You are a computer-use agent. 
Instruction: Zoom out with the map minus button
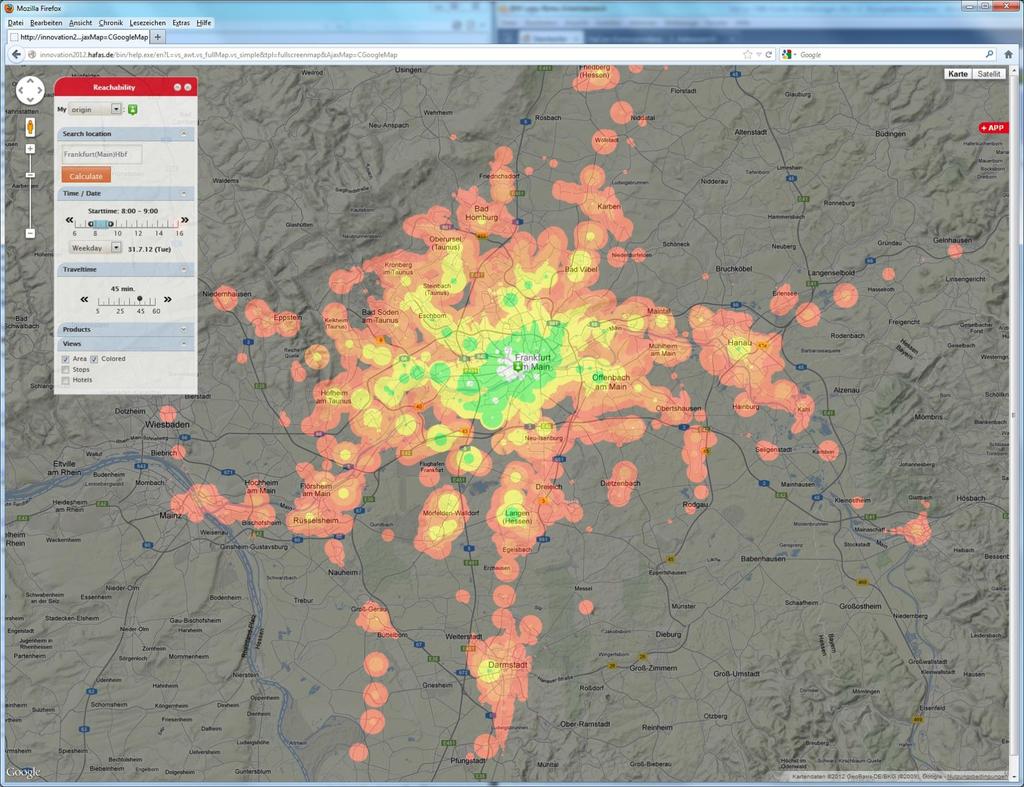coord(30,233)
